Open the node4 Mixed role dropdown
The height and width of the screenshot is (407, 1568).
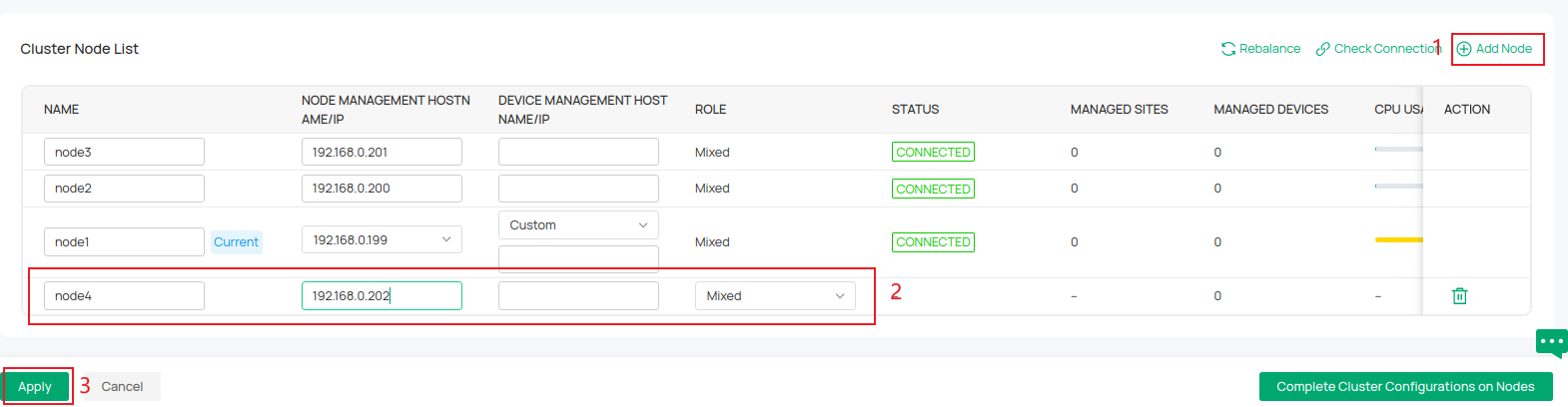775,296
